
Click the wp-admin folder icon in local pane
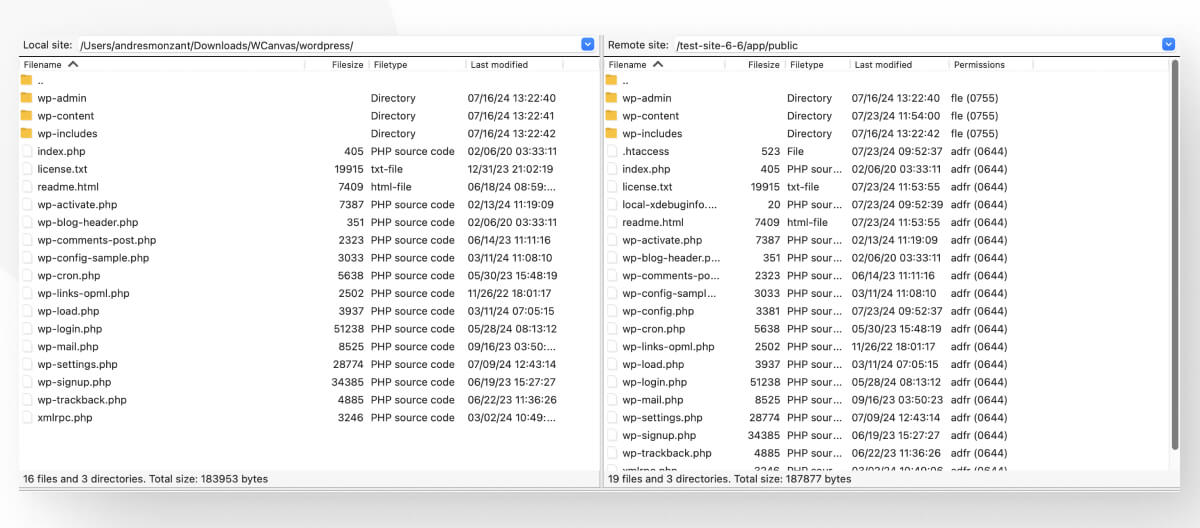tap(26, 98)
